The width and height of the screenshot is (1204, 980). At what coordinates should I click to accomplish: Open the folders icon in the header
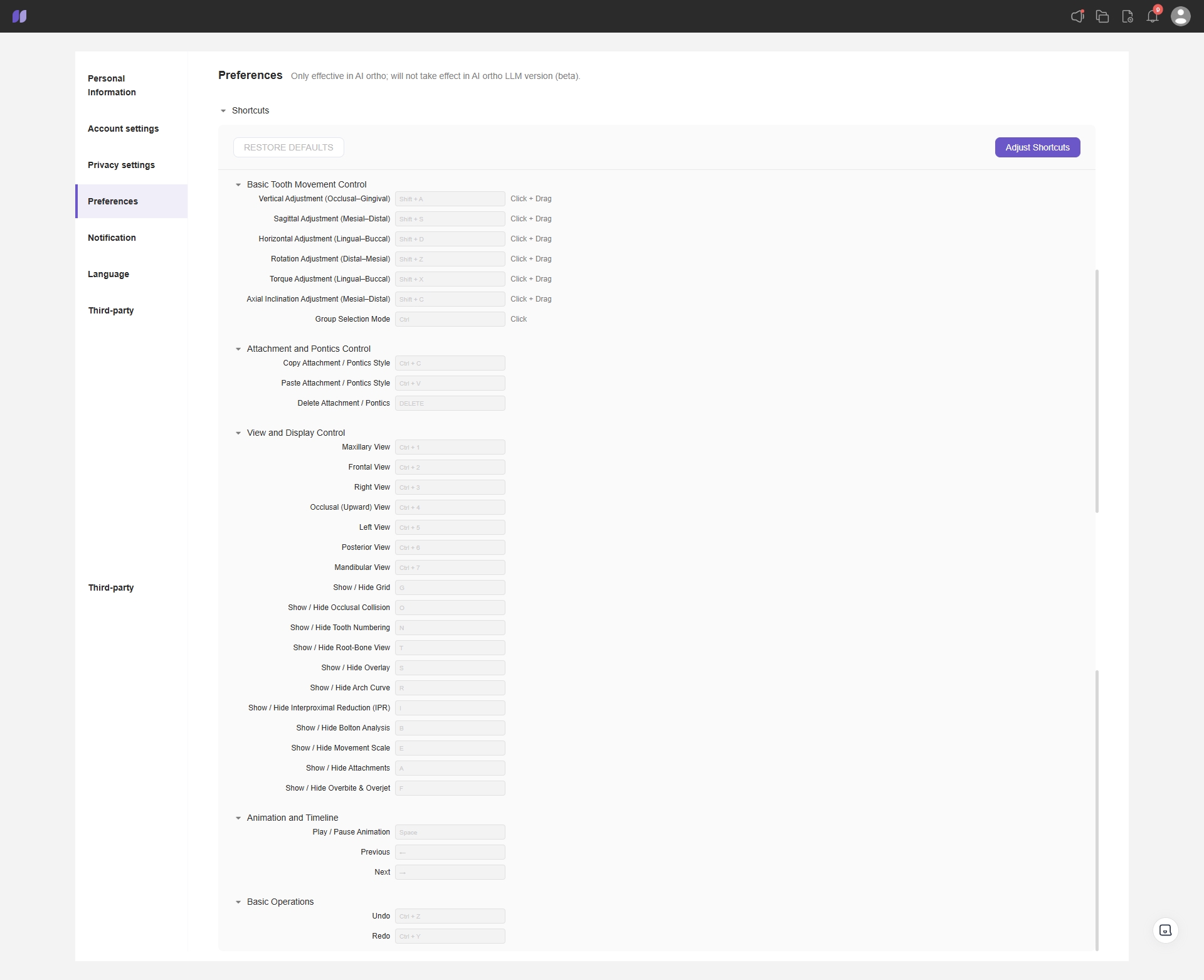1102,16
